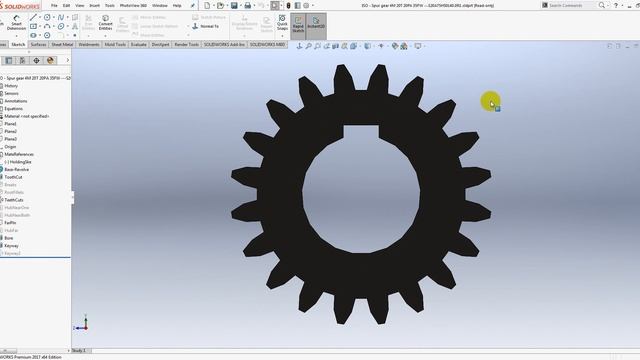Switch to the Mold Tools tab

point(115,44)
